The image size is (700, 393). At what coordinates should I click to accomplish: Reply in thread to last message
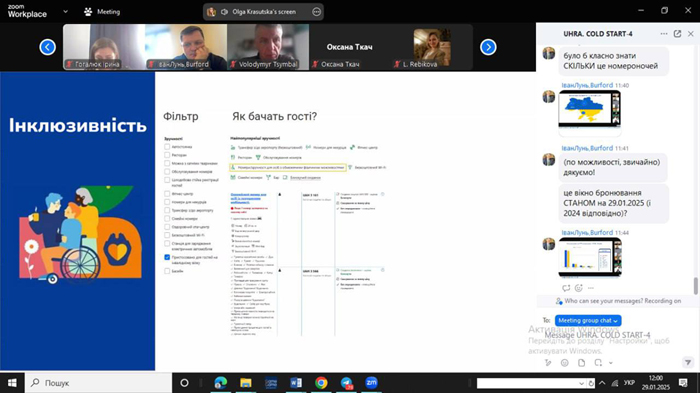(566, 288)
